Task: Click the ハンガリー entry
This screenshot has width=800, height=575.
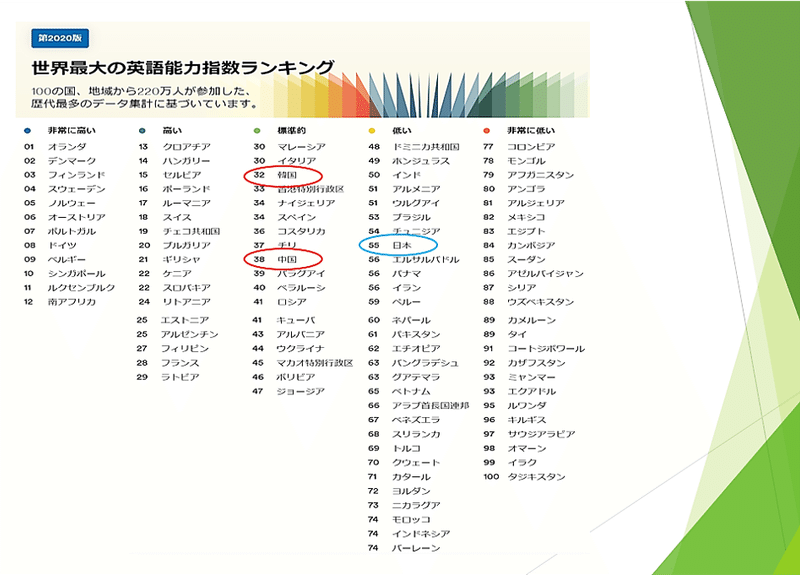Action: (x=186, y=161)
